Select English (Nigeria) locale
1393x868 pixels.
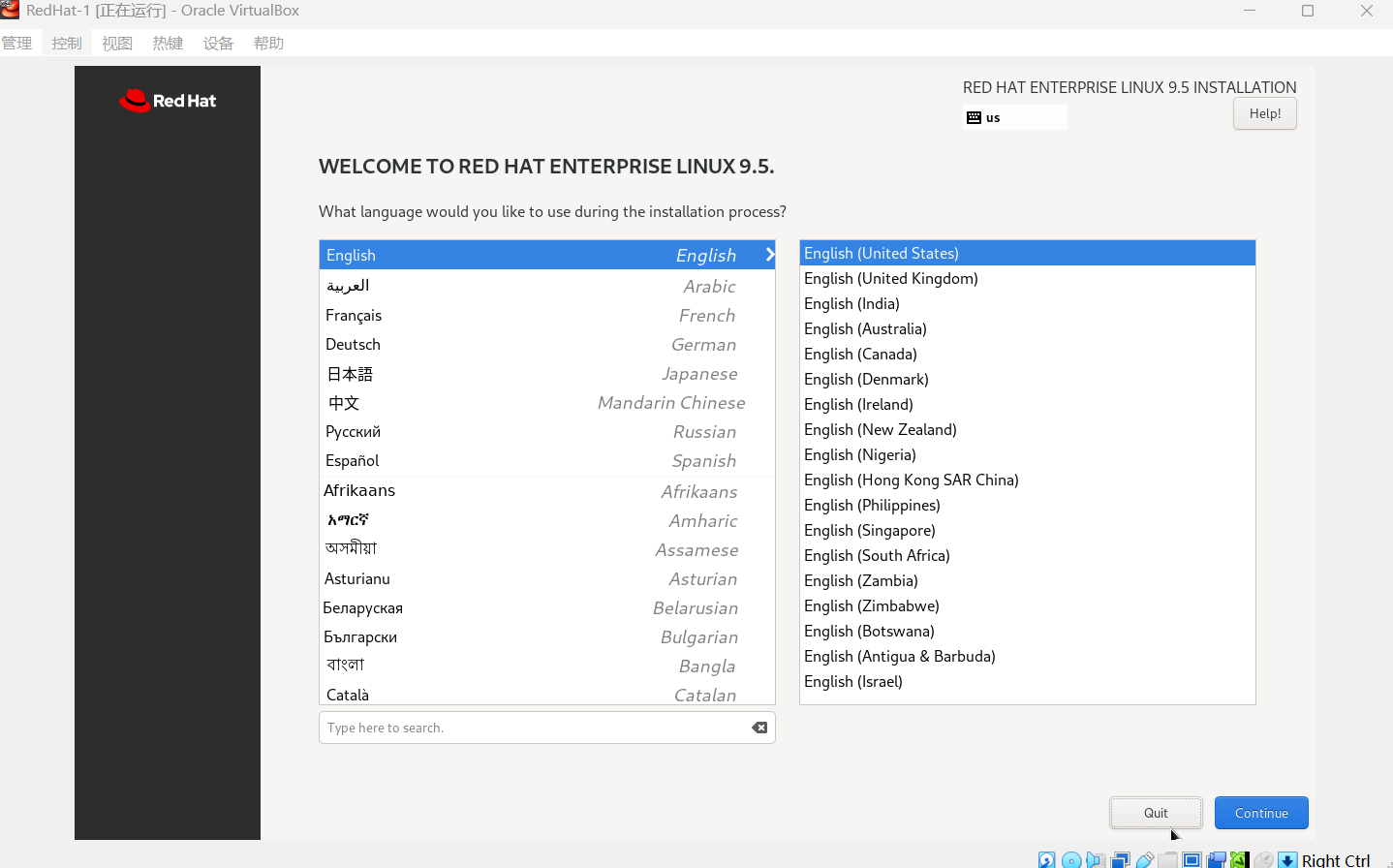point(1028,454)
